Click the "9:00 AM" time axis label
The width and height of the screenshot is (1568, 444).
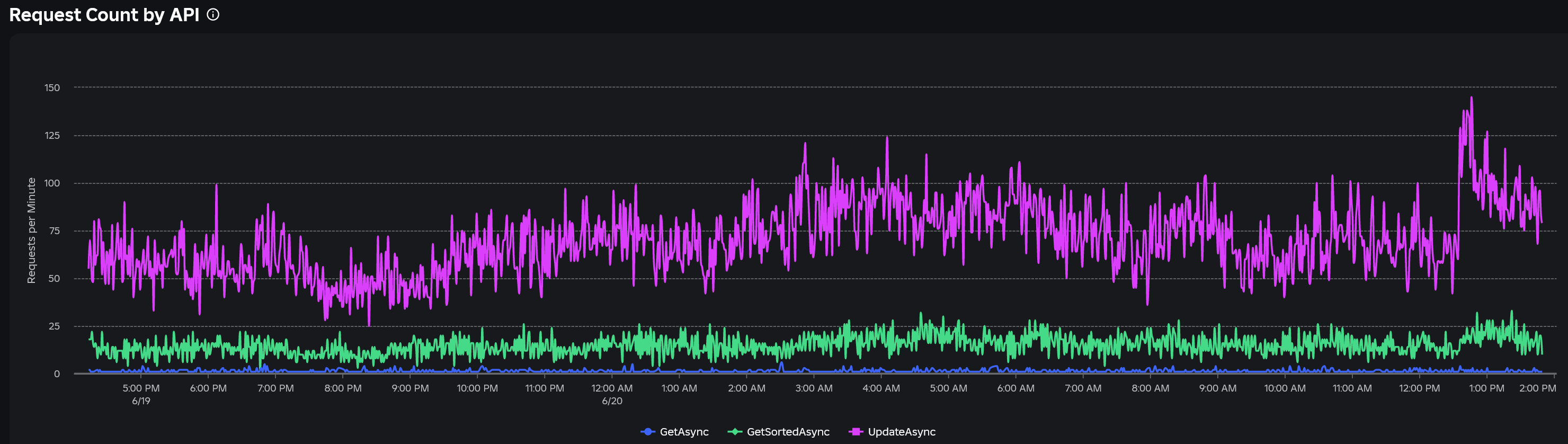click(x=1218, y=388)
